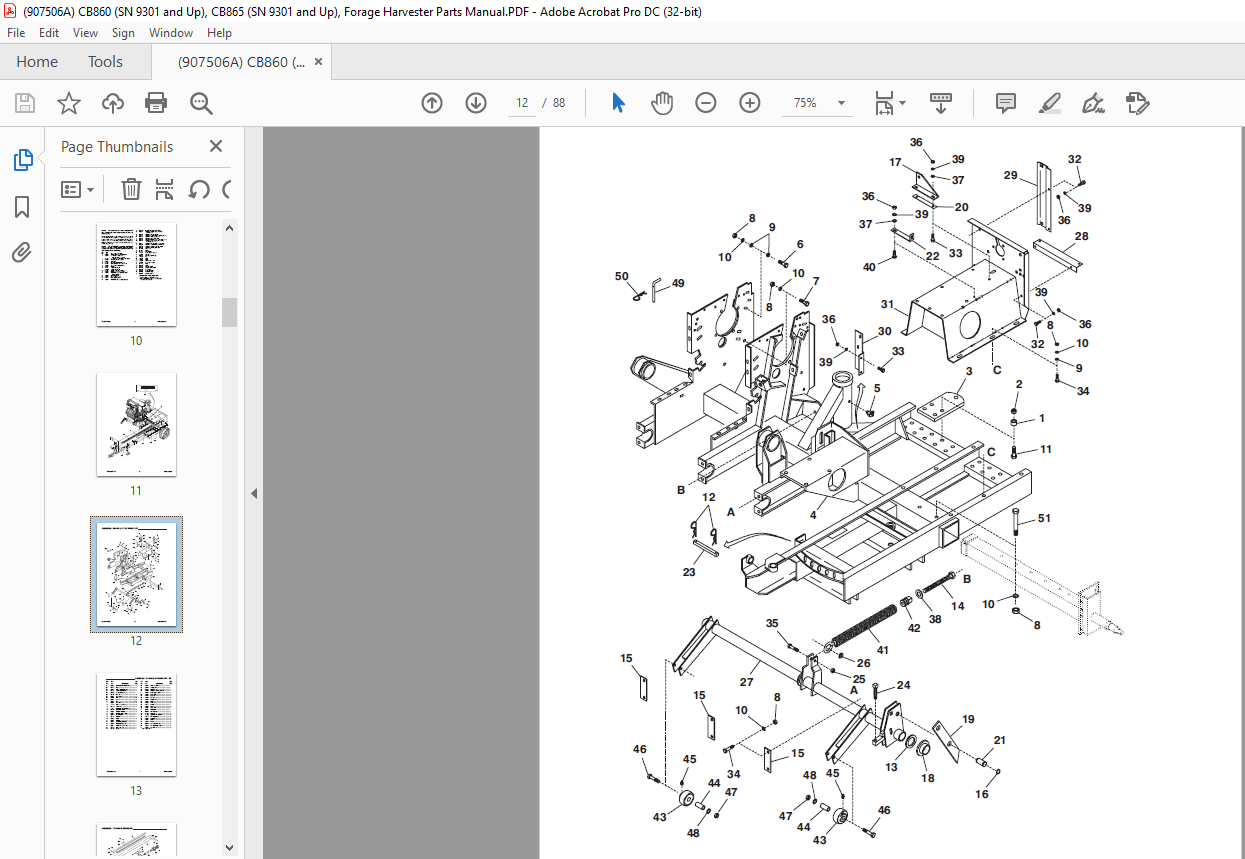Print the document with the printer icon
The height and width of the screenshot is (859, 1245).
pos(156,103)
